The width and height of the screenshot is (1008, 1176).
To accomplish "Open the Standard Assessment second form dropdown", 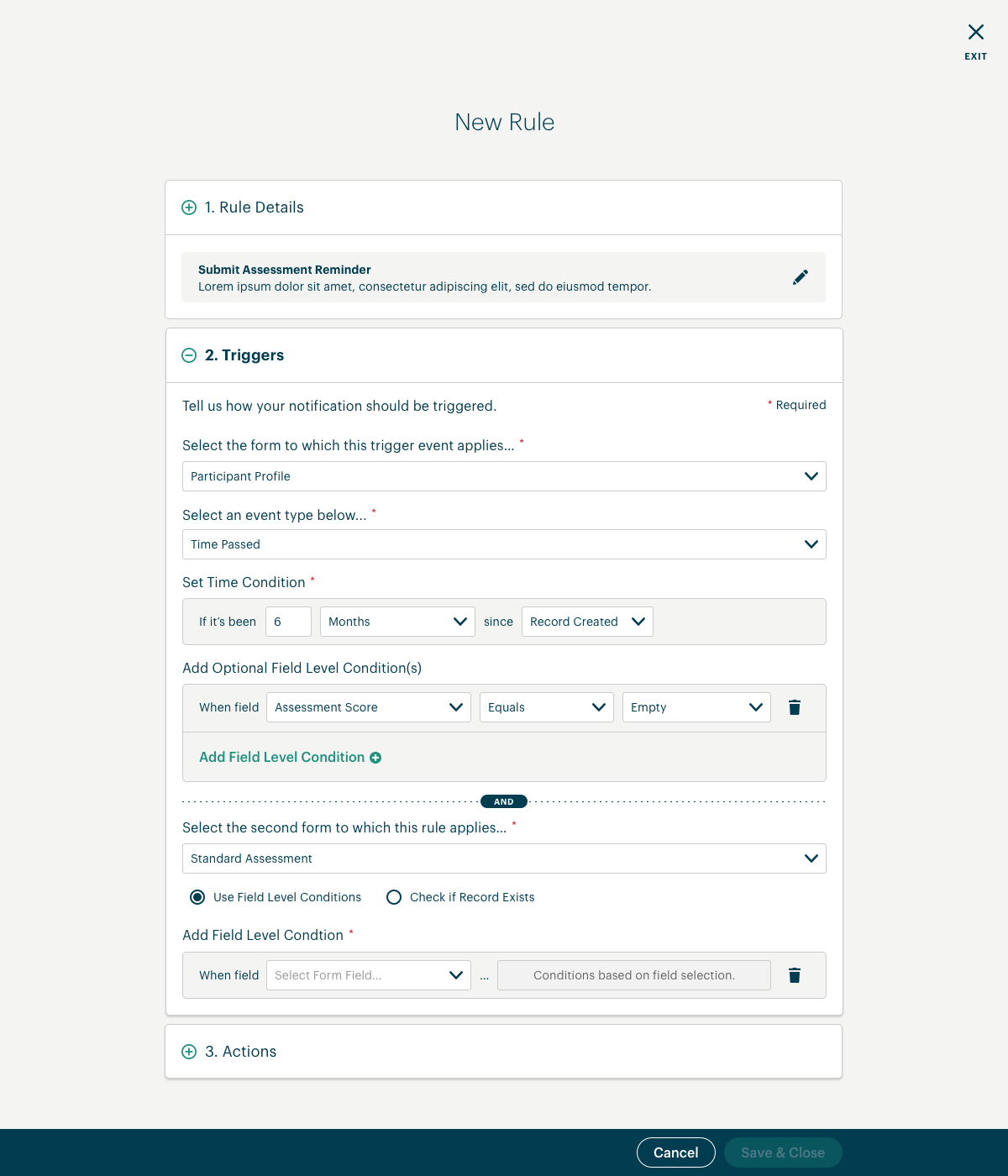I will tap(504, 858).
